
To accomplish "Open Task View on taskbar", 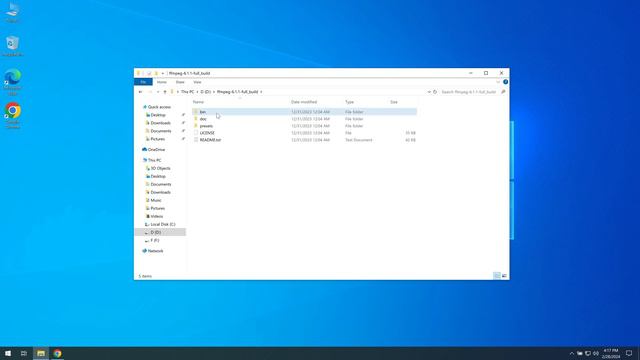I will click(24, 353).
